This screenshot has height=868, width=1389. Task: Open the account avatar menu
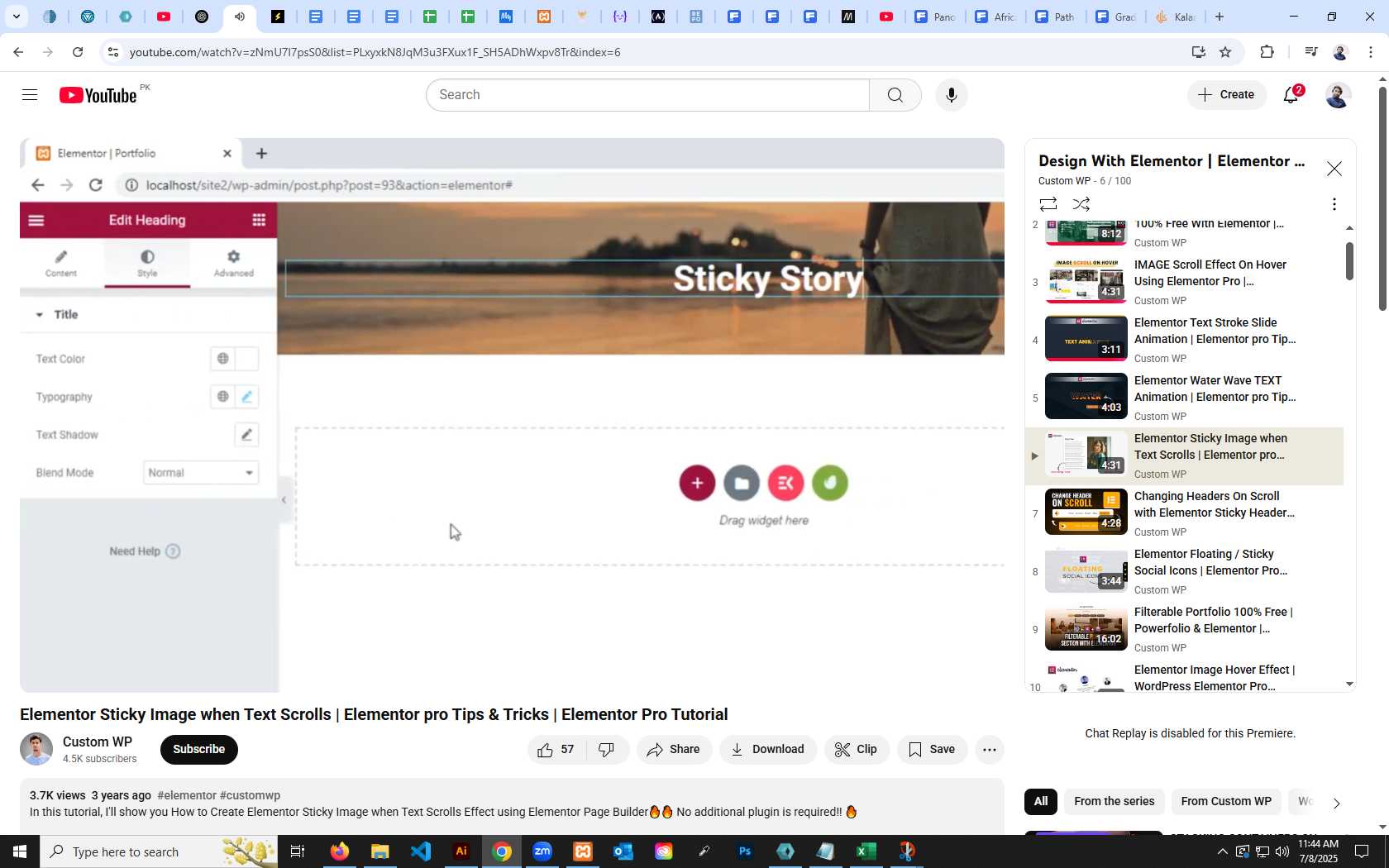pyautogui.click(x=1337, y=95)
